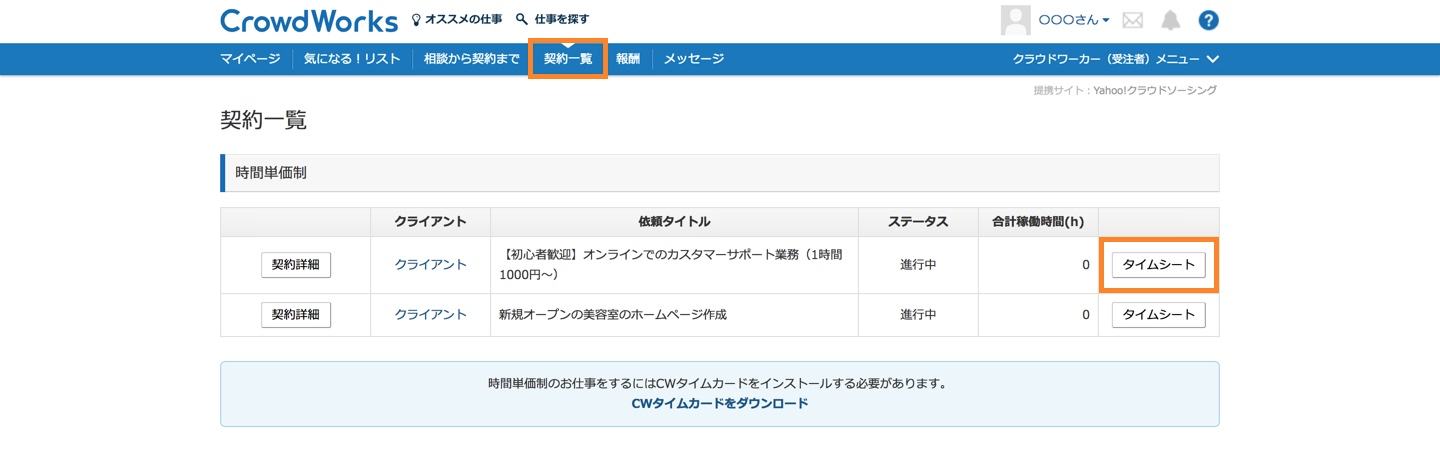Click the CWタイムカードをダウンロード link
Viewport: 1440px width, 450px height.
click(x=719, y=403)
